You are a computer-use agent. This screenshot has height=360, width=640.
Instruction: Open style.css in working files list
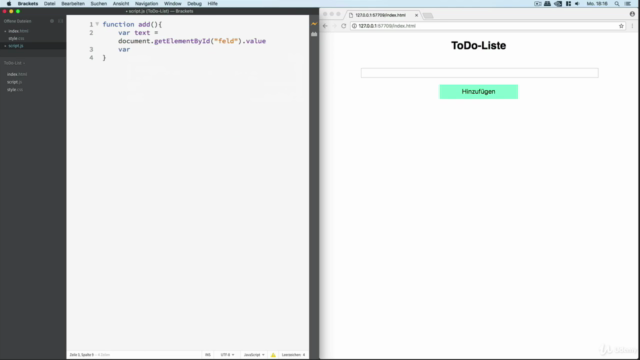point(16,38)
